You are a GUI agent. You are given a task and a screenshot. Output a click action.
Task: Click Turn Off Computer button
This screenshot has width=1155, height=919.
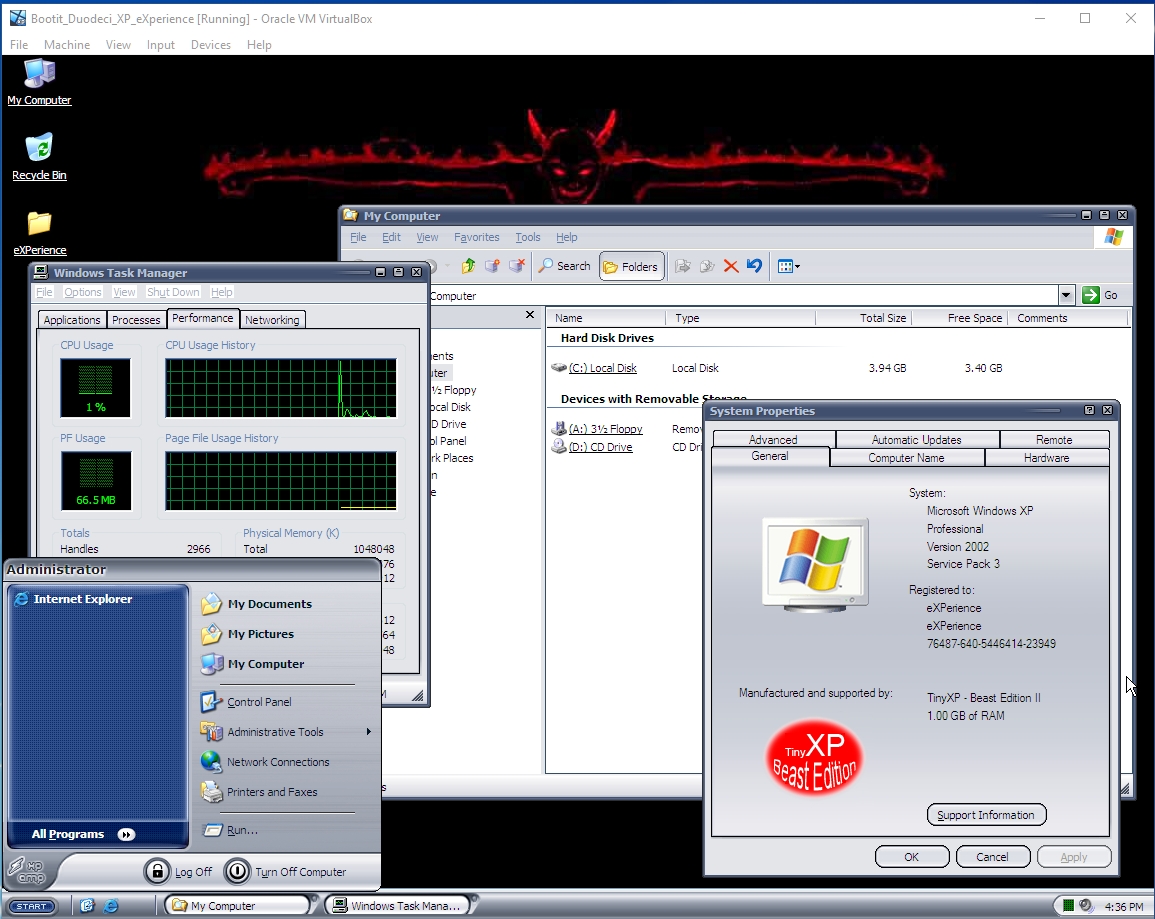286,872
